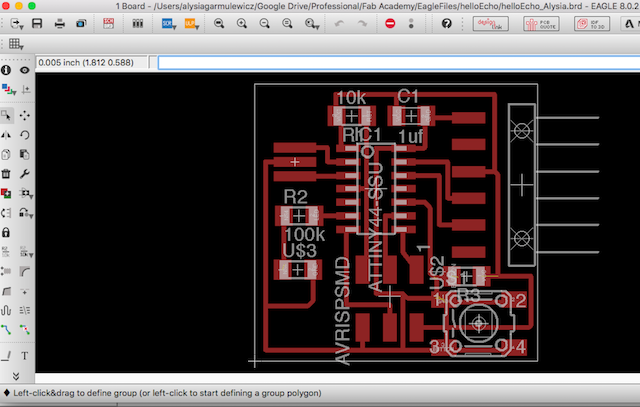Open a file with the Open toolbar icon
Viewport: 640px width, 407px height.
coord(16,24)
